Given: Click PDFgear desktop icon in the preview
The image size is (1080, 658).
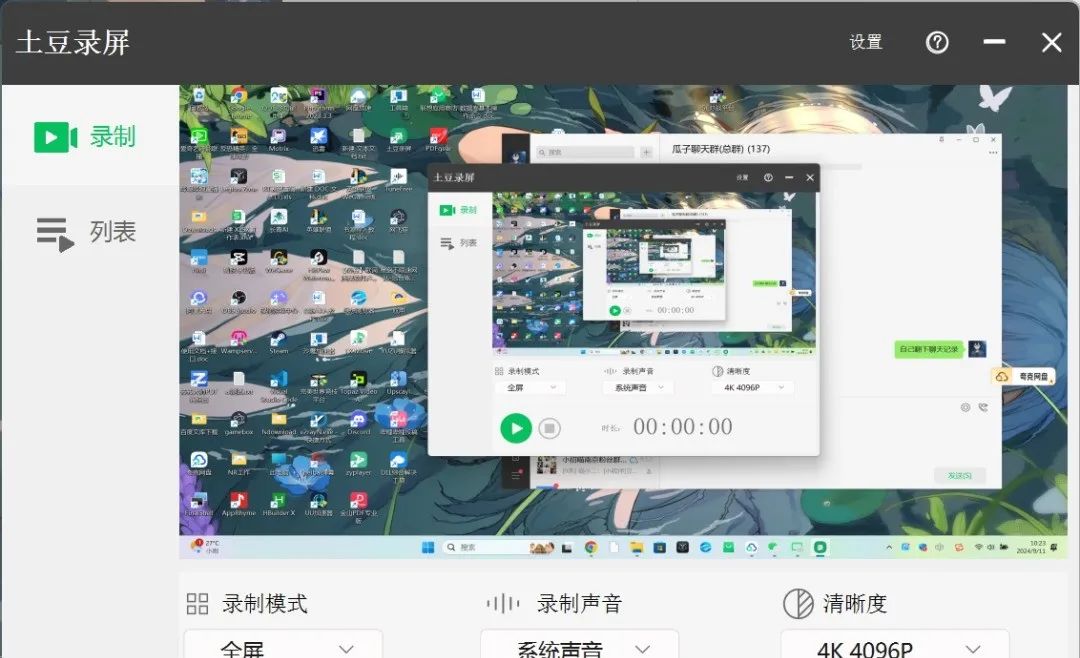Looking at the screenshot, I should tap(437, 139).
